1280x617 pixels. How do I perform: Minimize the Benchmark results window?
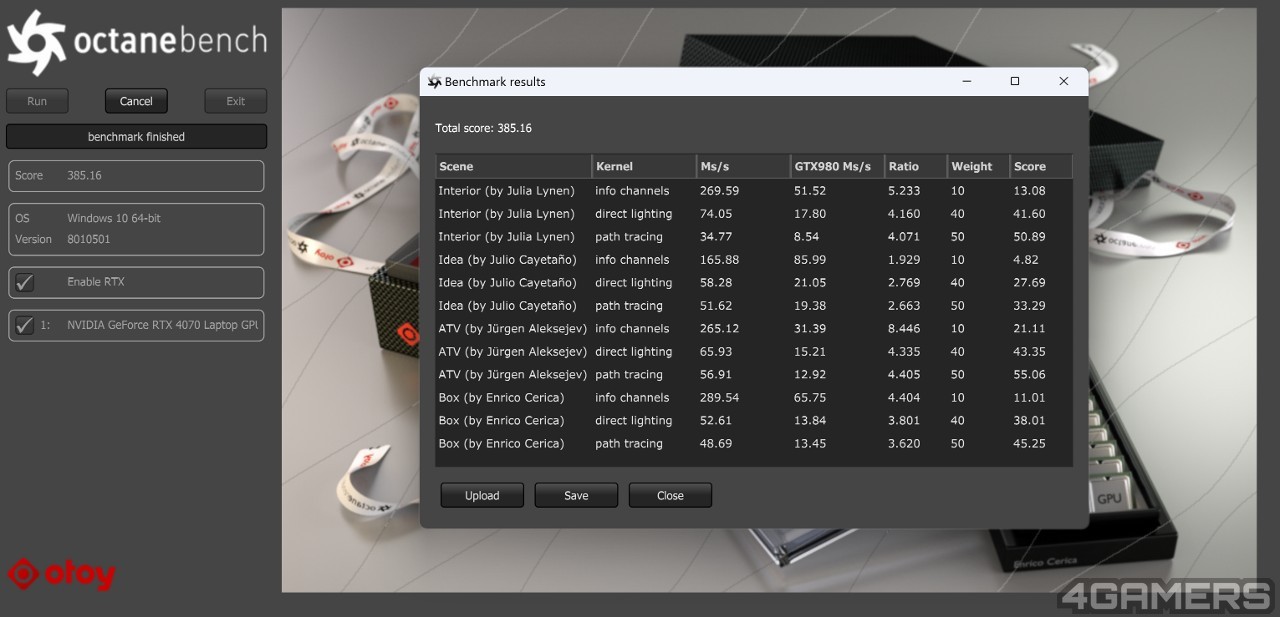[967, 81]
